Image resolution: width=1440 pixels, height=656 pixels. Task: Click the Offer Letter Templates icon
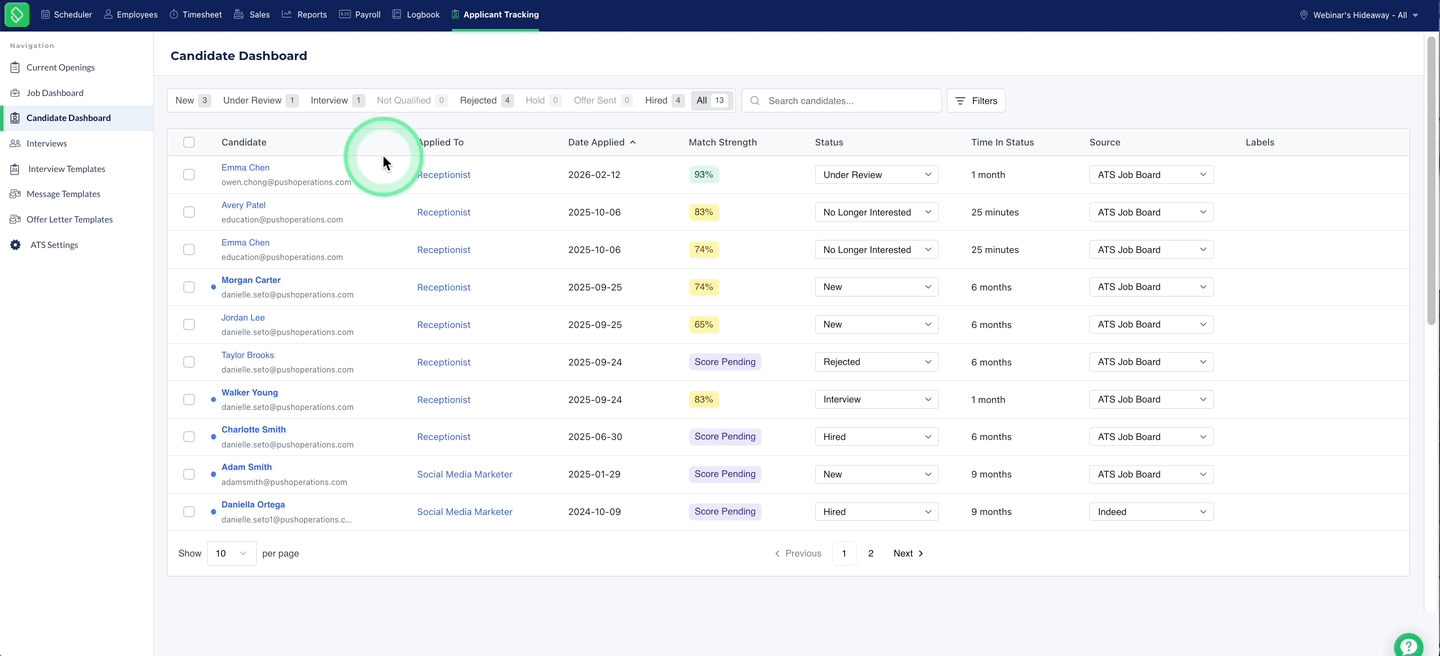pos(15,219)
